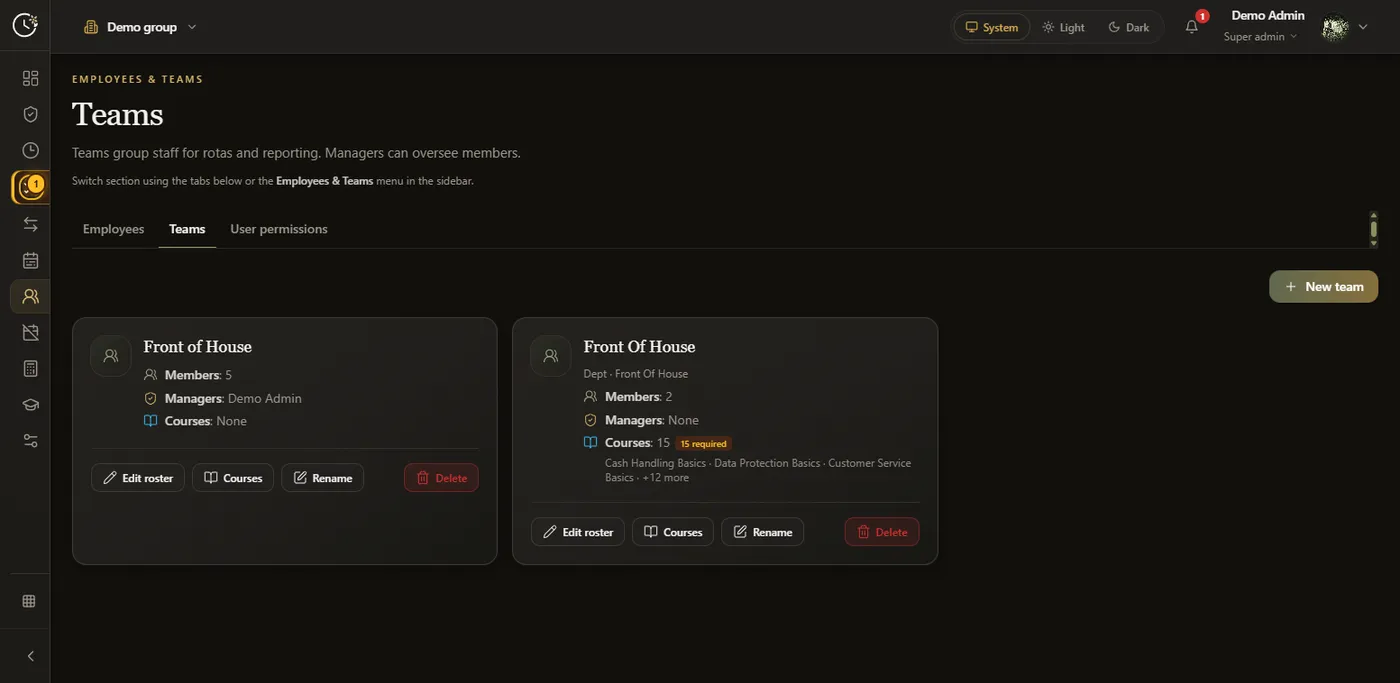Rename the 2-member Front Of House team

coord(762,532)
